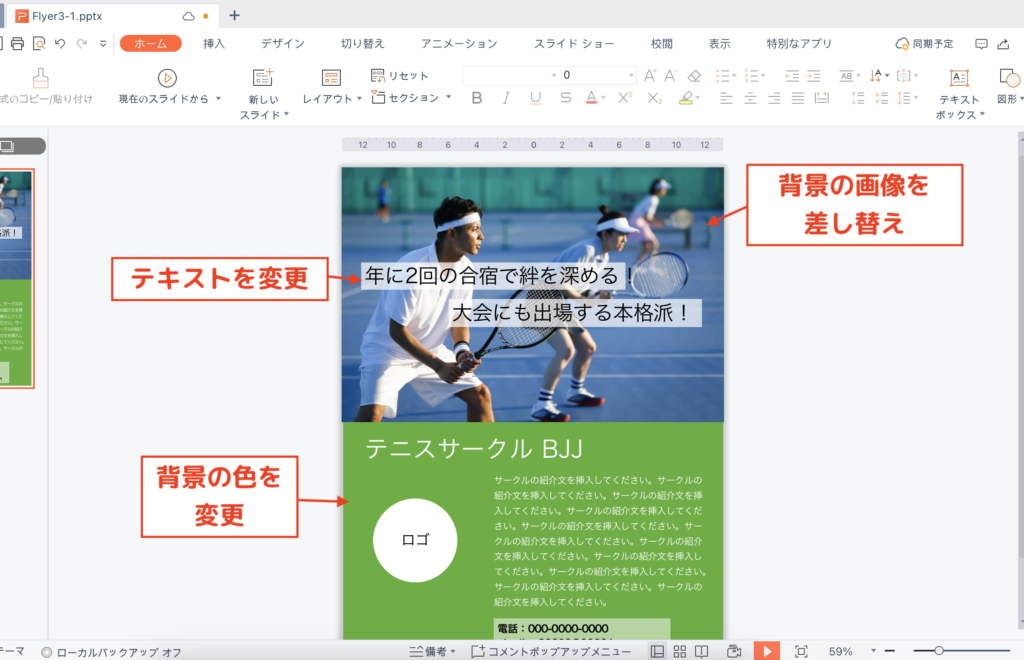Click the increase font size icon
The height and width of the screenshot is (660, 1024).
click(650, 75)
